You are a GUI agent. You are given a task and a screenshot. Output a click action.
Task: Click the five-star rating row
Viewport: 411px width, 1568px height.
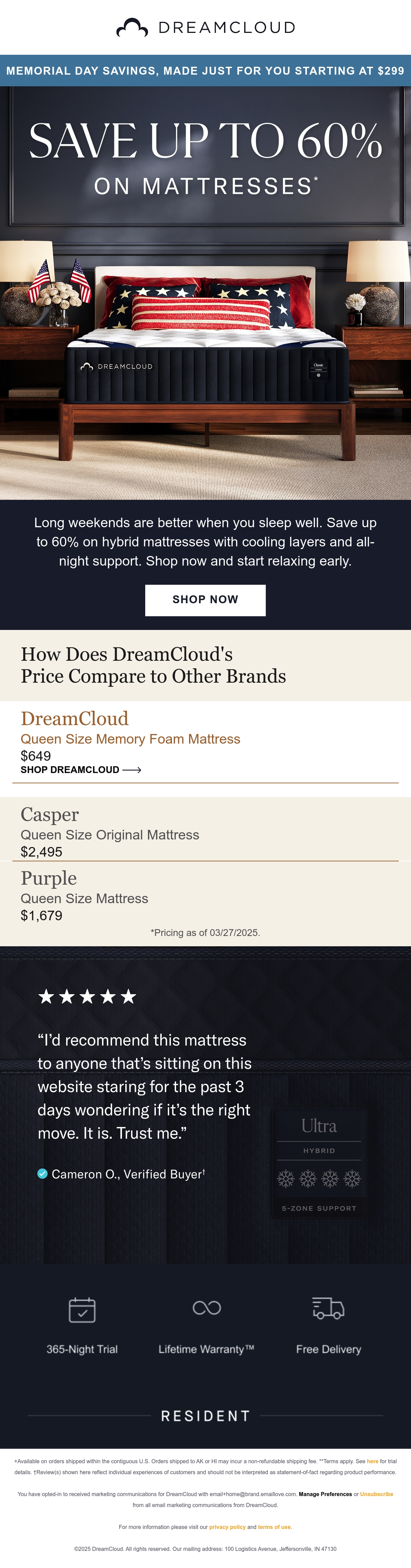[87, 997]
